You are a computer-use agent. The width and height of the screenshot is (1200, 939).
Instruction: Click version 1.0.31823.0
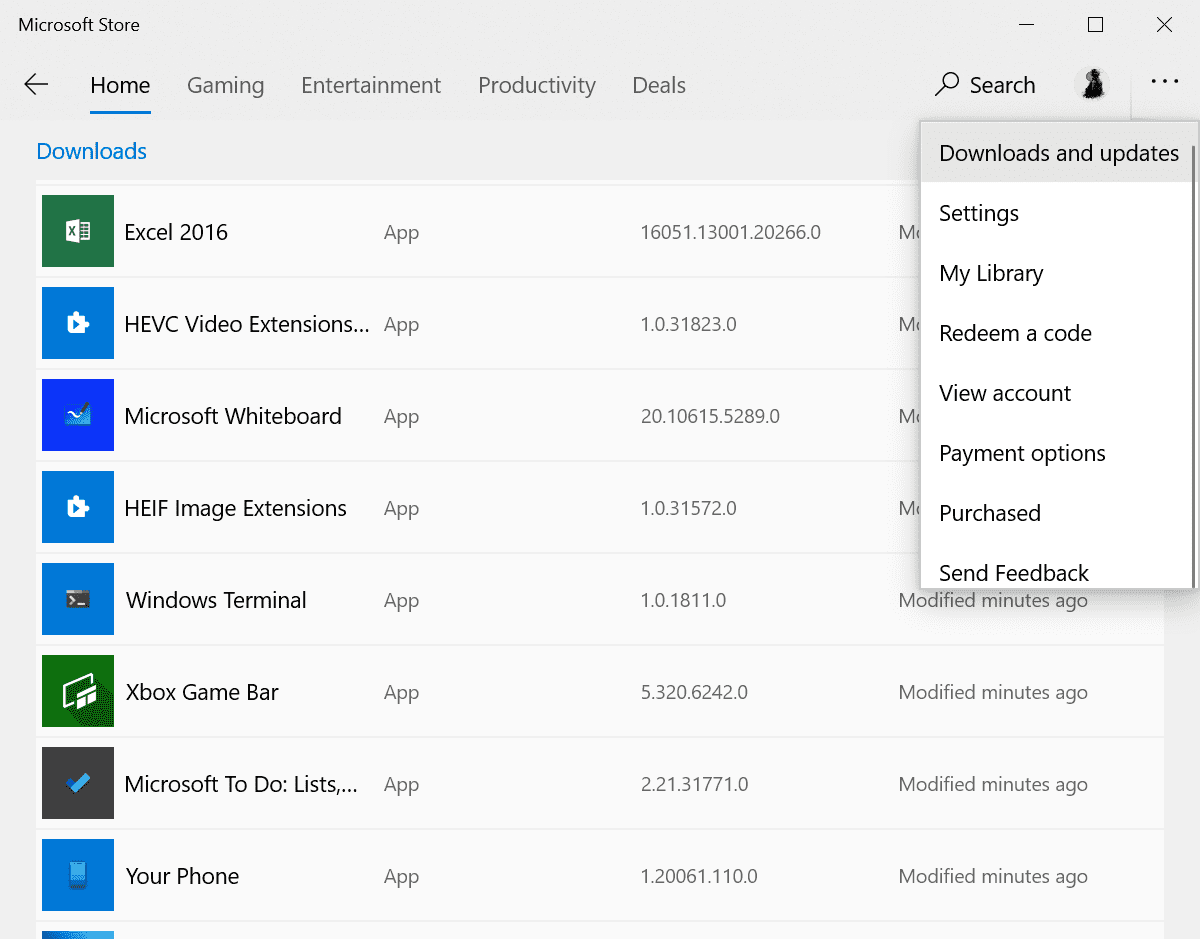tap(689, 324)
